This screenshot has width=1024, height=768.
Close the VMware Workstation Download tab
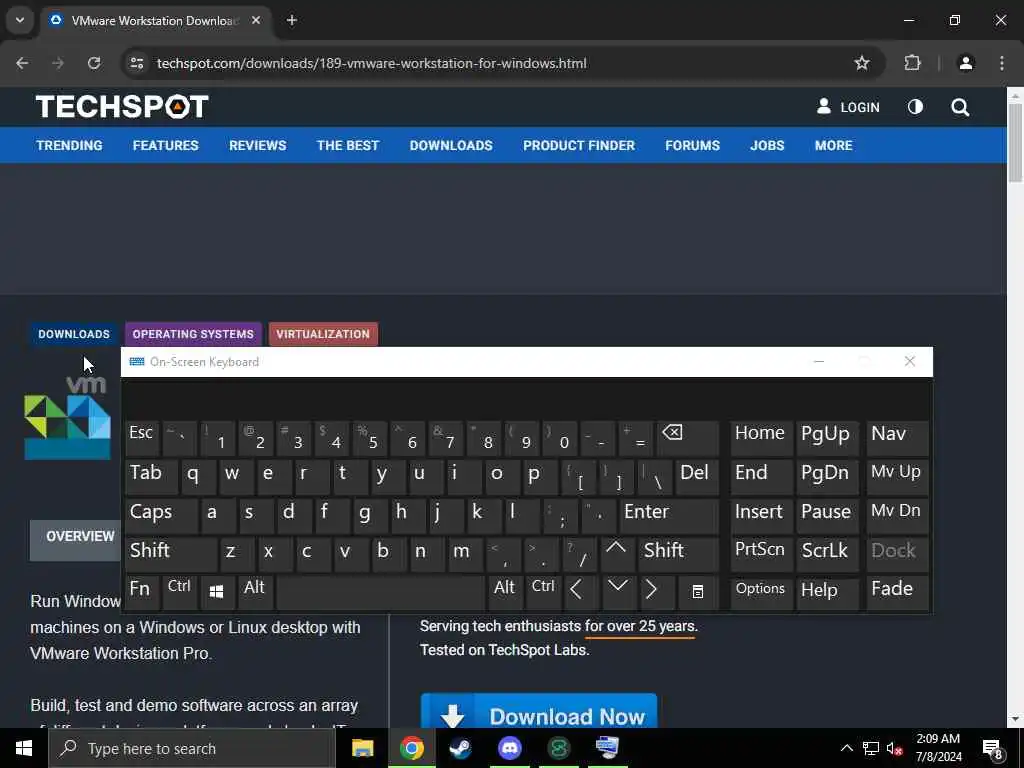pos(256,20)
